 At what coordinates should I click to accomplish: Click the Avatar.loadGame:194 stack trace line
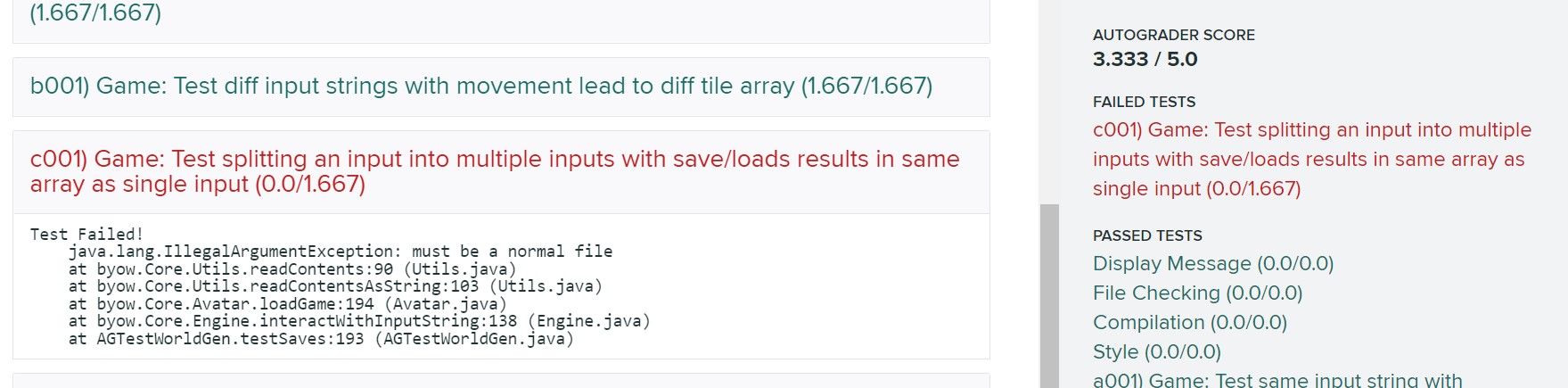(x=287, y=304)
